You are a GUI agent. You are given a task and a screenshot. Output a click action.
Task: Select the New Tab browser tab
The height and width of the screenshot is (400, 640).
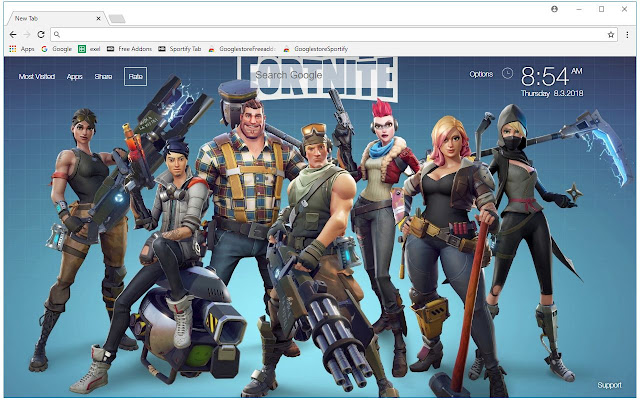click(x=55, y=18)
